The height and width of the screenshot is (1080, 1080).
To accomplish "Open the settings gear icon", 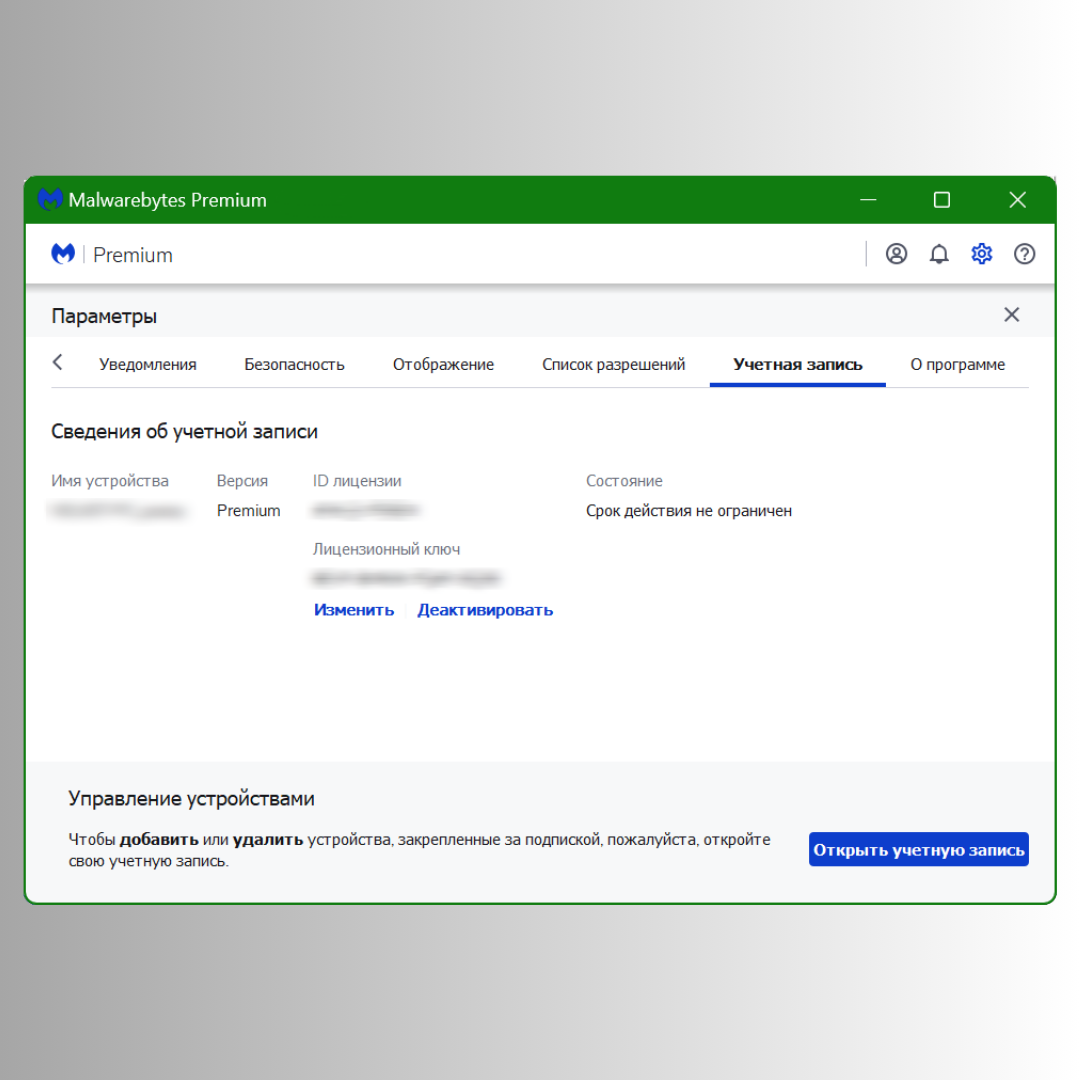I will (981, 254).
